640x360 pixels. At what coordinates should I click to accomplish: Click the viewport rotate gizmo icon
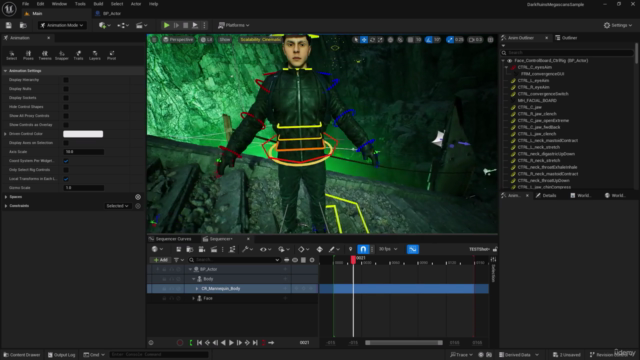point(372,40)
